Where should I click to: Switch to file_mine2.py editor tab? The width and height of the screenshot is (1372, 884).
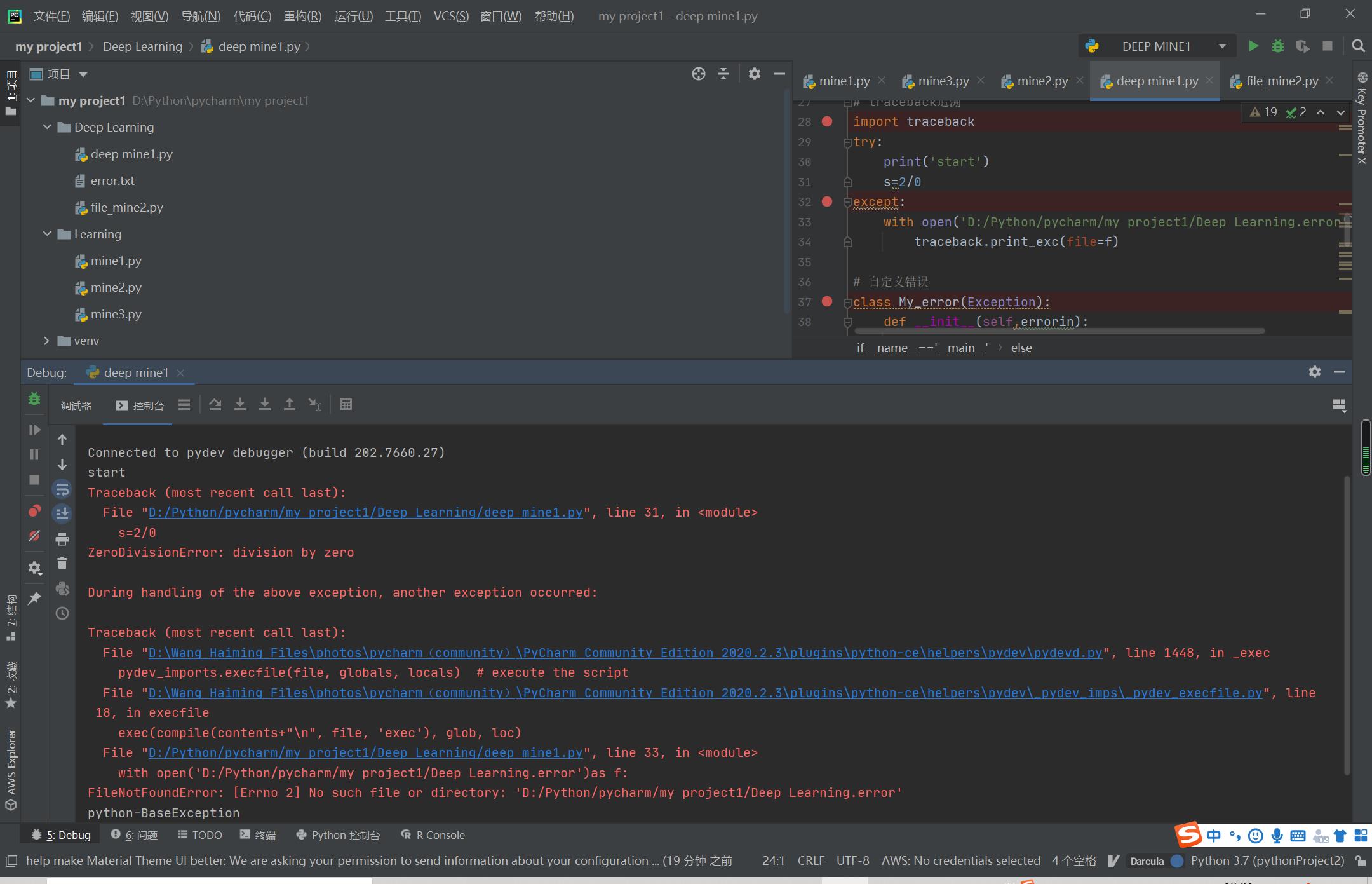1282,81
